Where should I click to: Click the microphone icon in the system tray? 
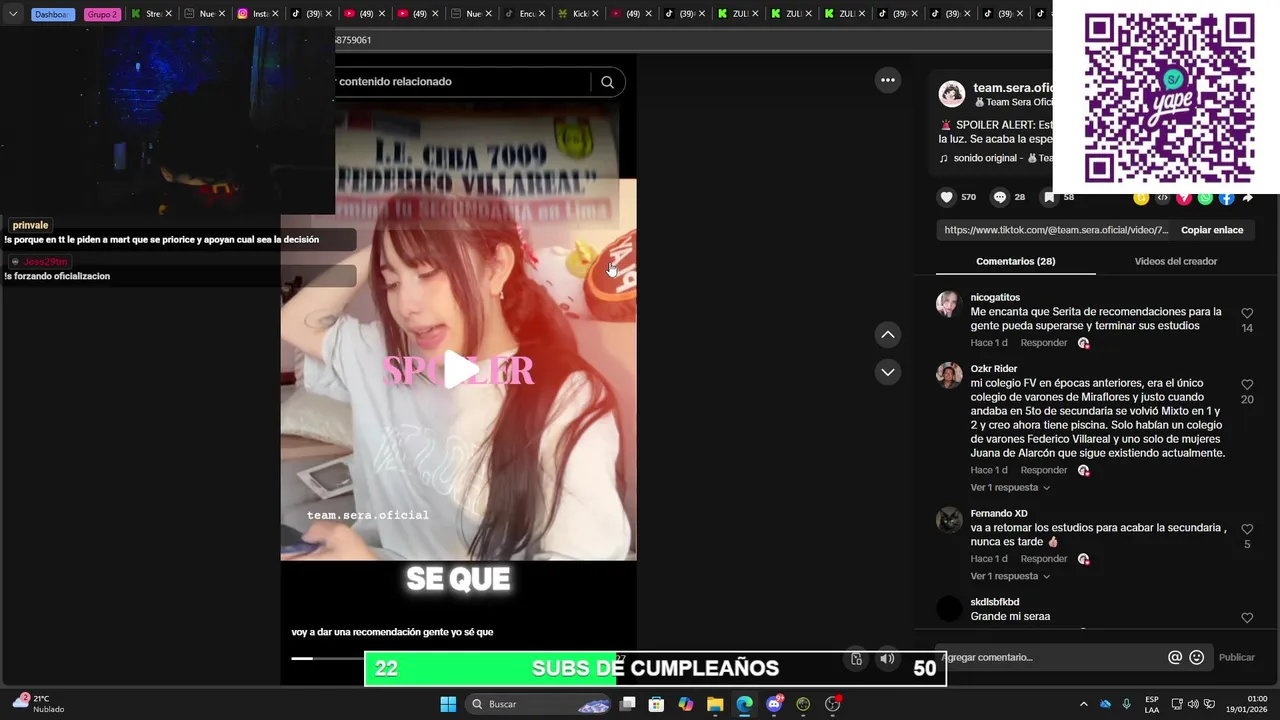(x=1127, y=704)
